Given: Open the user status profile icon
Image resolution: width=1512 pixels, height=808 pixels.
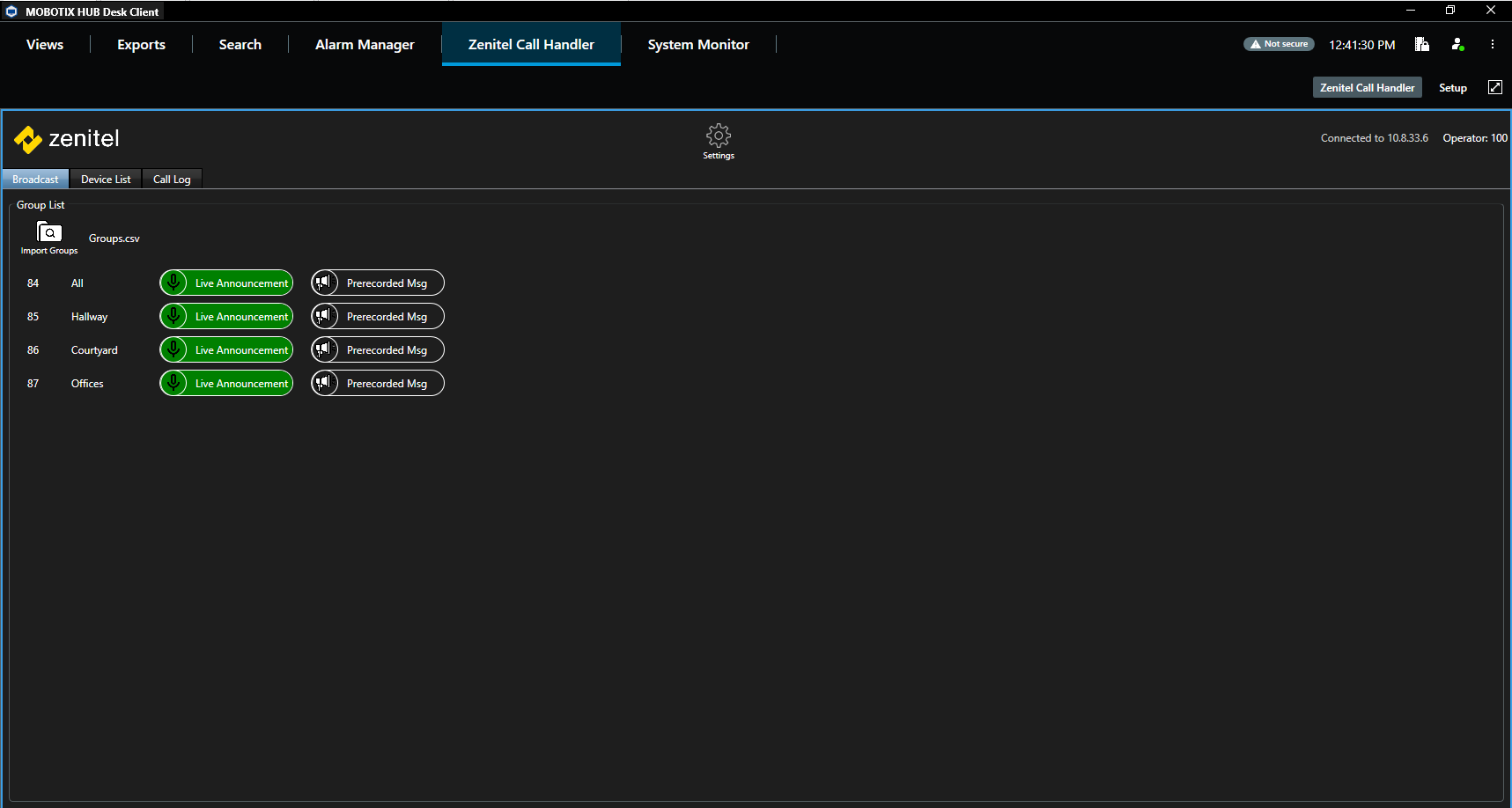Looking at the screenshot, I should [1457, 44].
